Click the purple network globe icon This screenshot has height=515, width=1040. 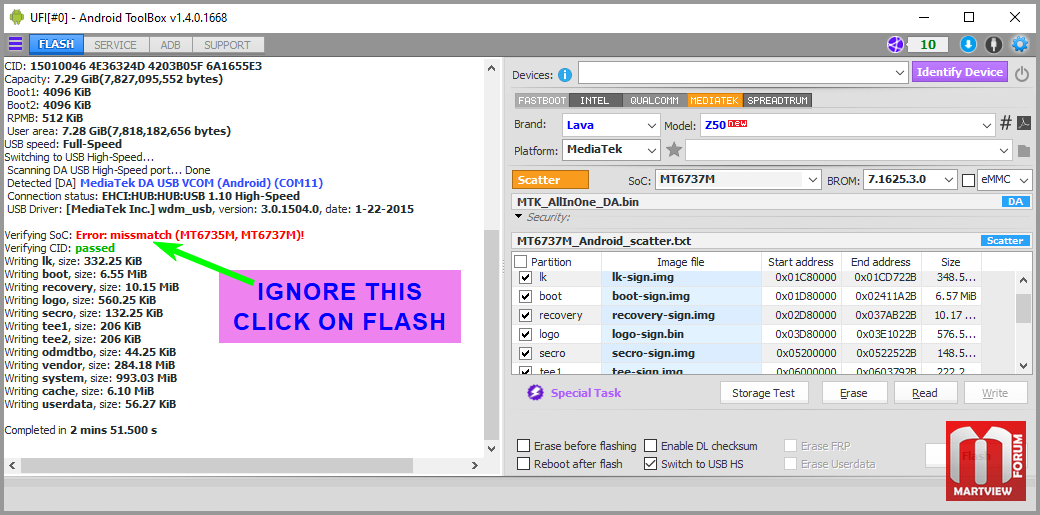tap(896, 44)
